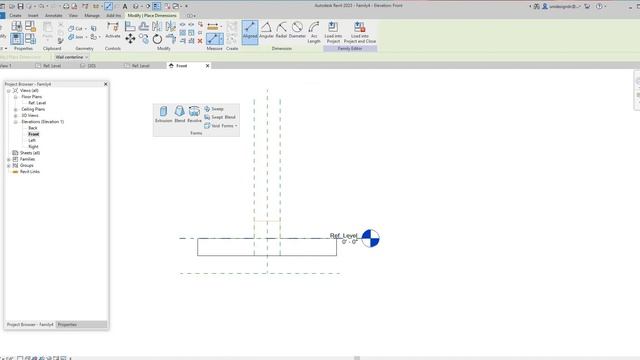Switch to Properties tab at panel bottom
This screenshot has height=360, width=640.
pyautogui.click(x=67, y=324)
